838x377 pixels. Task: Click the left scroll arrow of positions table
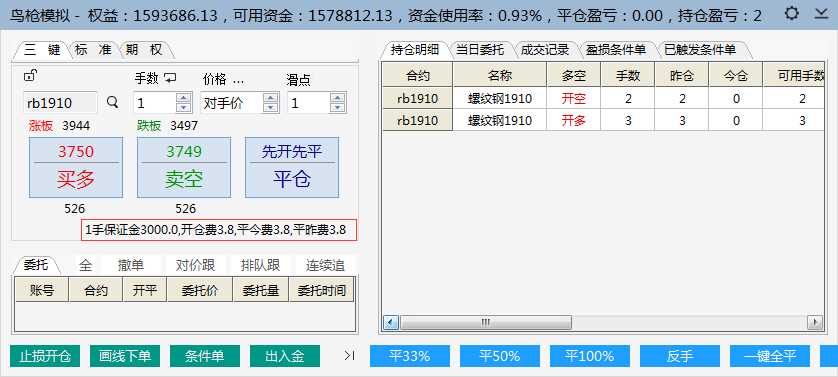coord(390,322)
